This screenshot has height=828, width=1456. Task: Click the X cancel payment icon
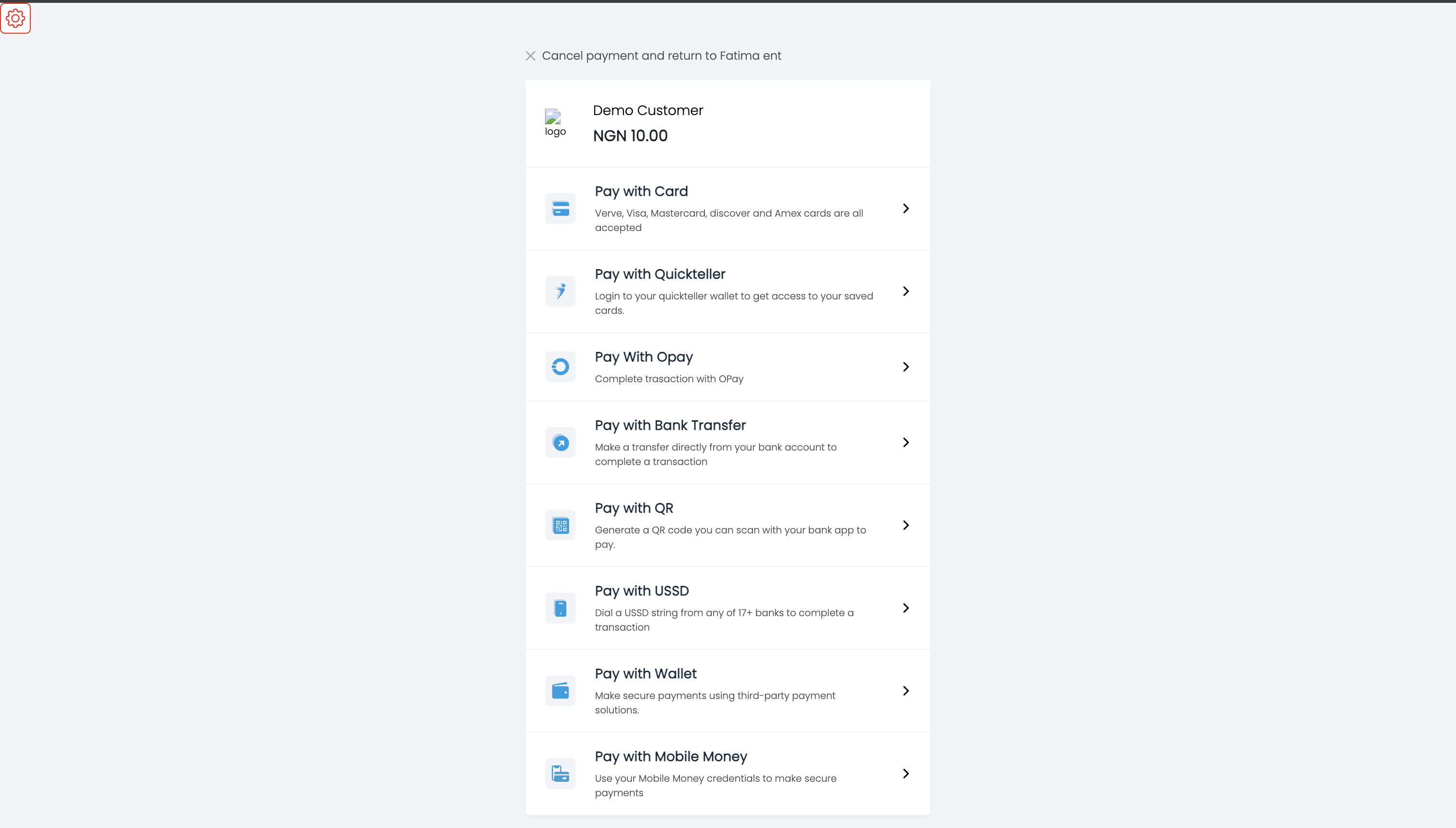click(530, 56)
